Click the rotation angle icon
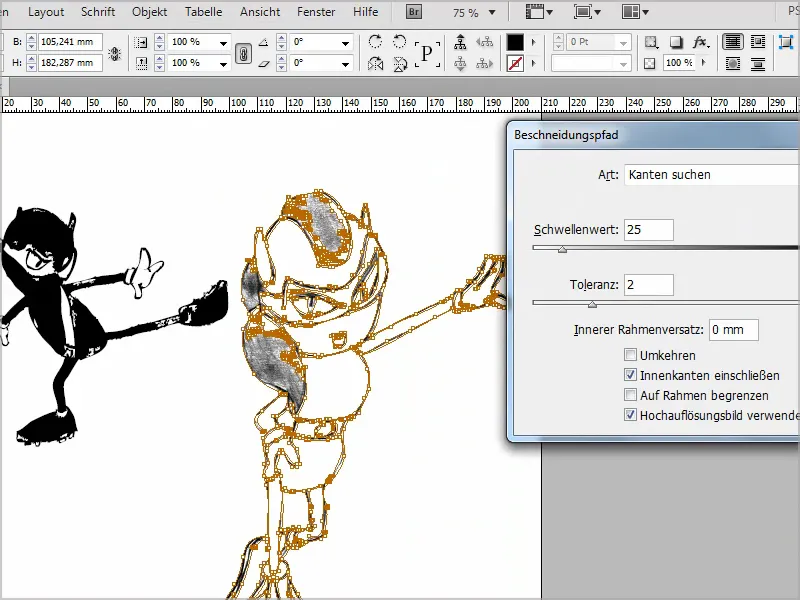Viewport: 800px width, 600px height. pos(263,42)
